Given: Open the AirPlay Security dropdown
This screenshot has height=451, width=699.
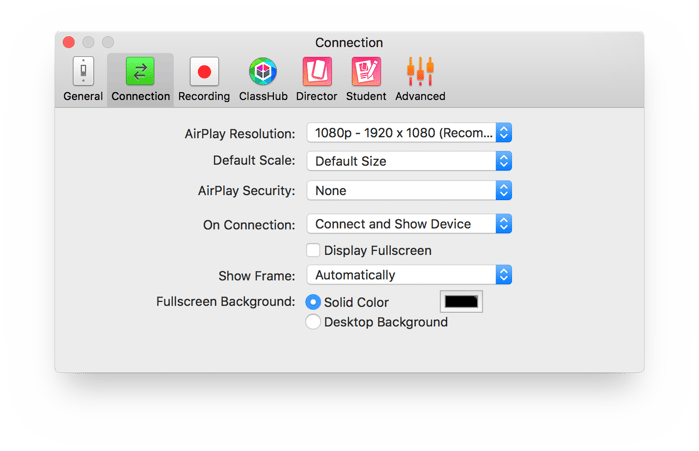Looking at the screenshot, I should pos(409,190).
